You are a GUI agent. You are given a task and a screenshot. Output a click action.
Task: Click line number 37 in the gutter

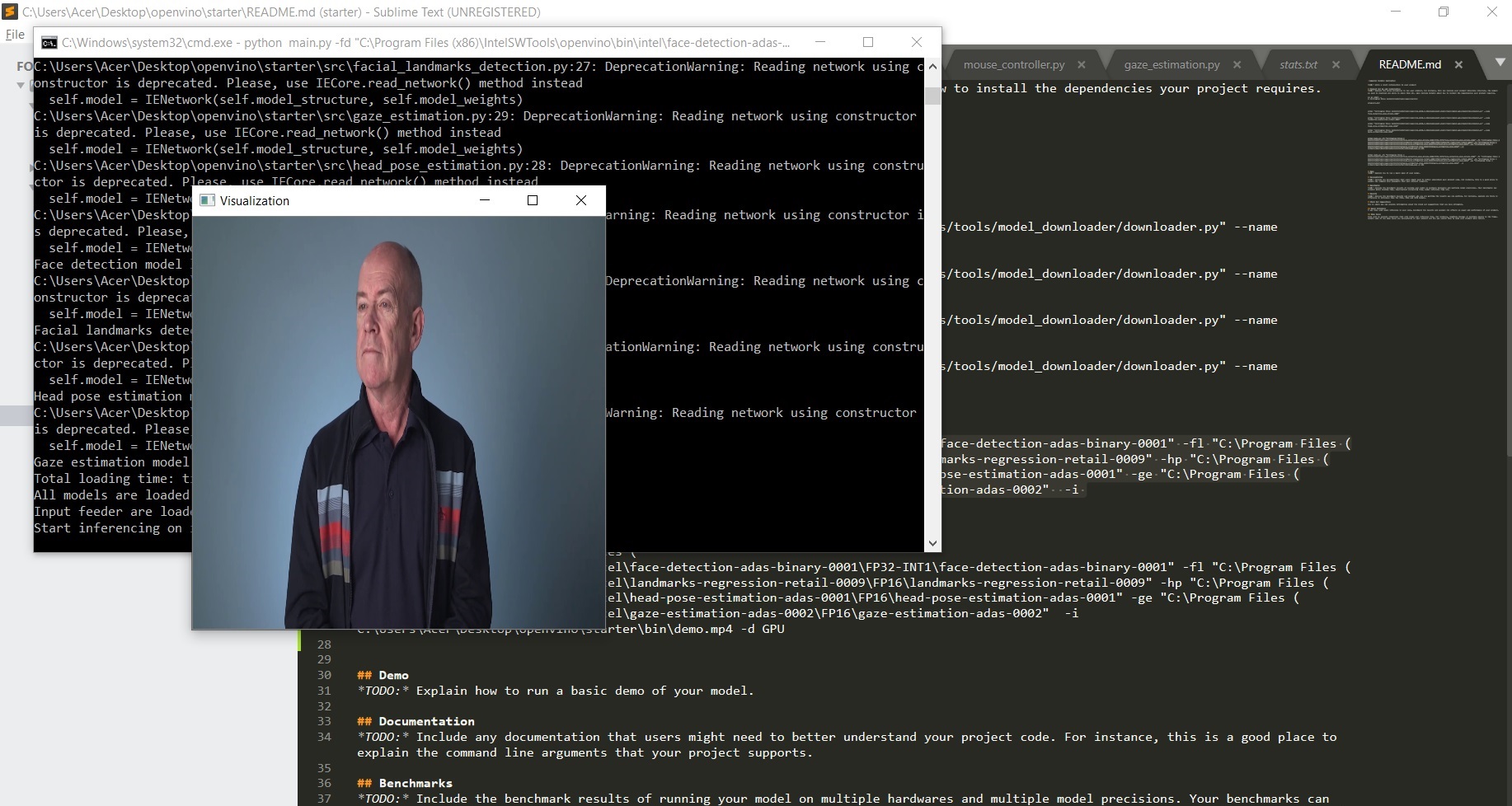coord(324,799)
